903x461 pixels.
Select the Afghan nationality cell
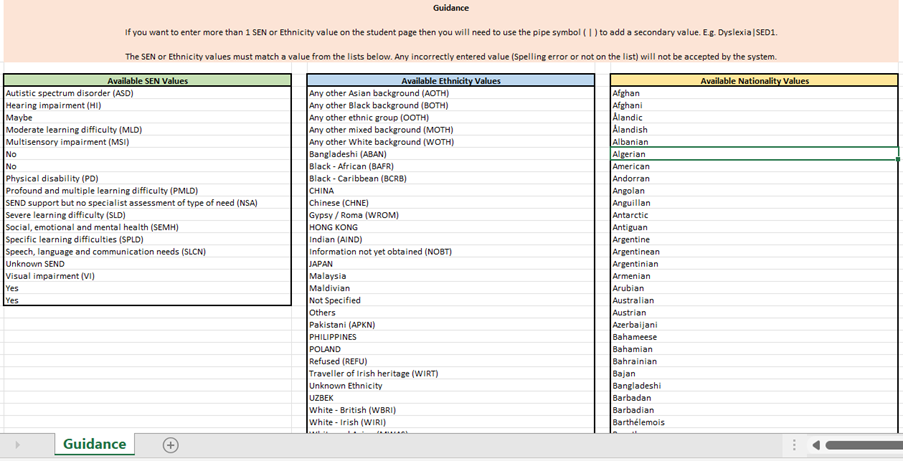click(754, 93)
